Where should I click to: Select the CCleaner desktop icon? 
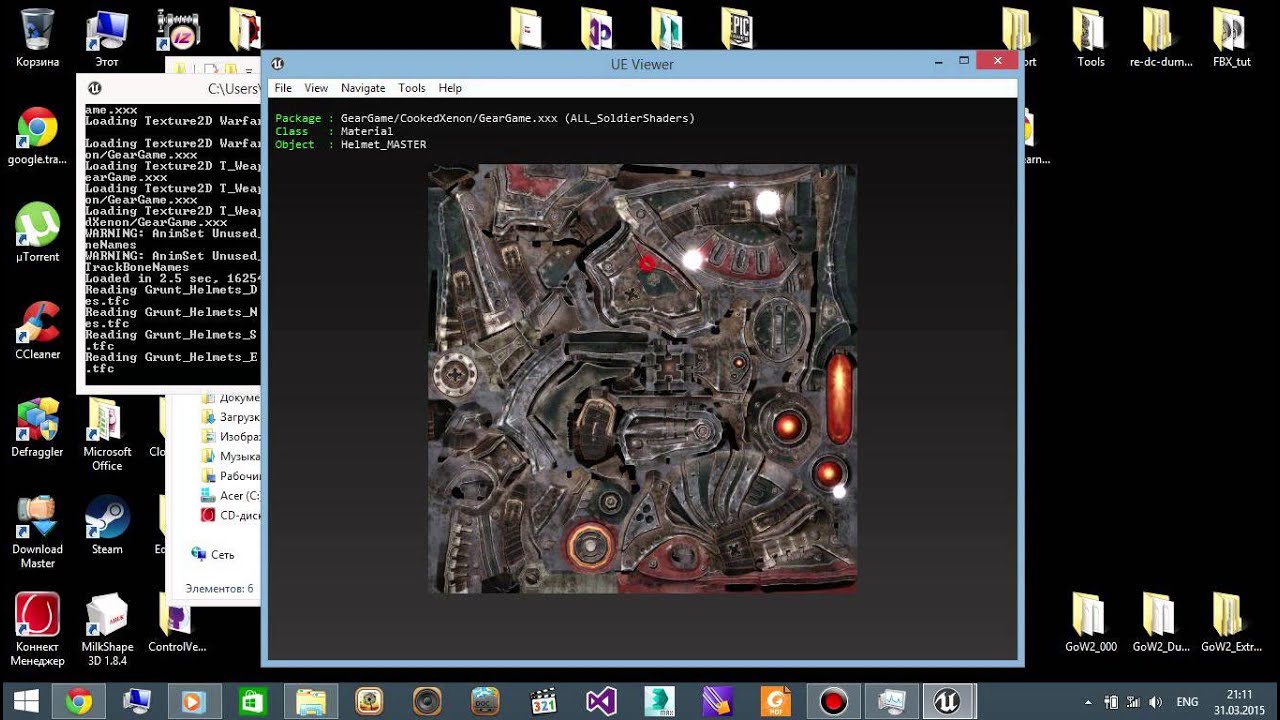pyautogui.click(x=37, y=330)
